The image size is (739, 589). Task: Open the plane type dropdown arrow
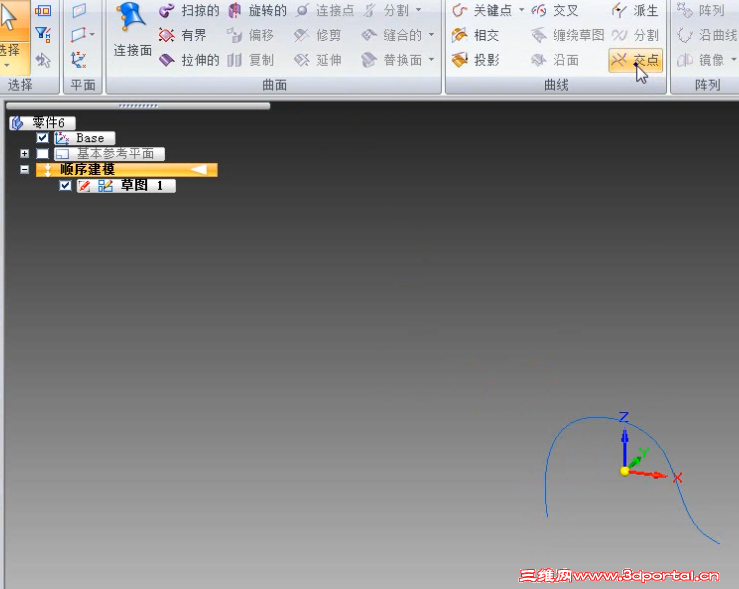tap(92, 34)
